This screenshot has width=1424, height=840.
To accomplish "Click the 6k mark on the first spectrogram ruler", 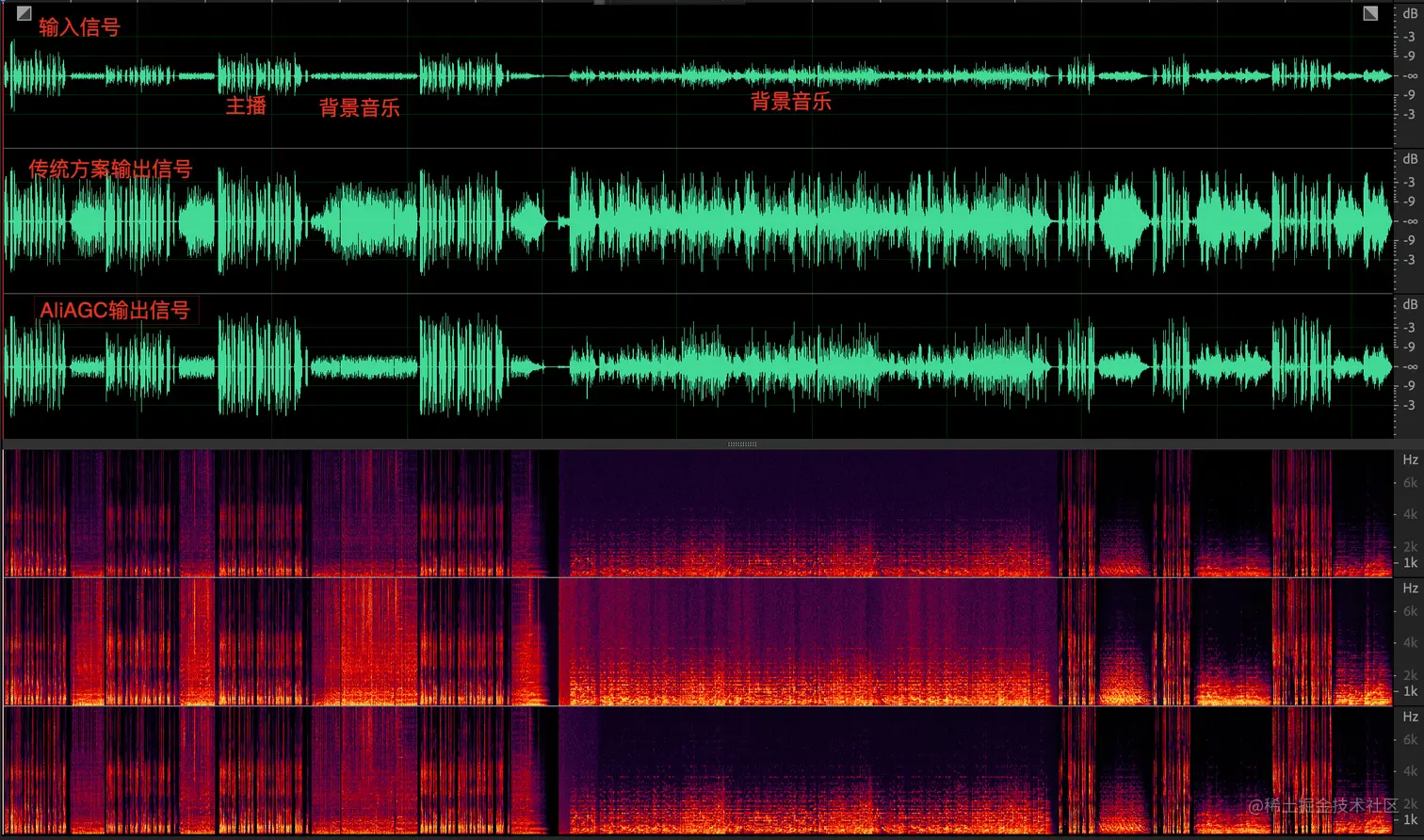I will point(1410,482).
